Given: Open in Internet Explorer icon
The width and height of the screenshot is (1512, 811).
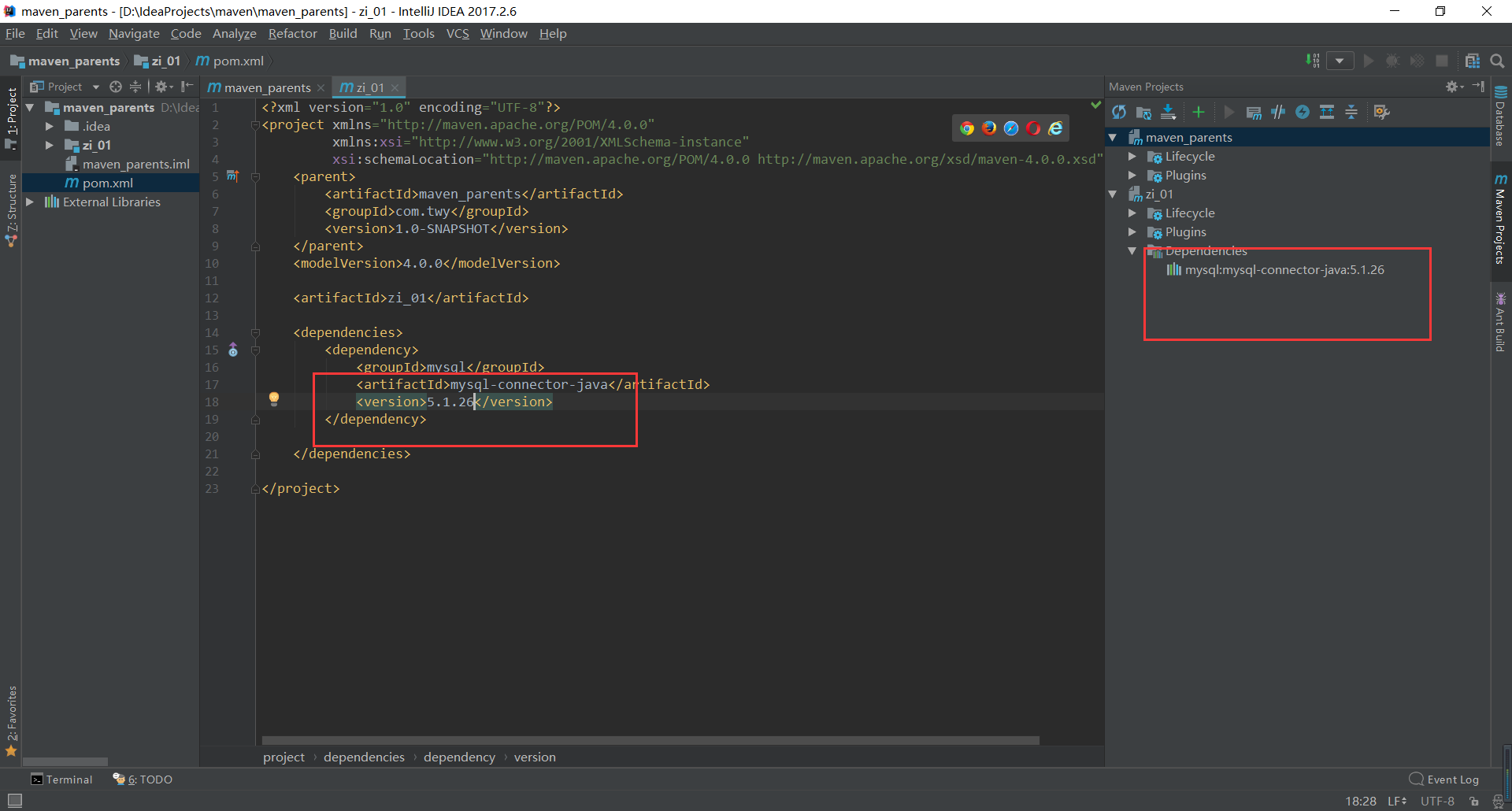Looking at the screenshot, I should coord(1055,128).
